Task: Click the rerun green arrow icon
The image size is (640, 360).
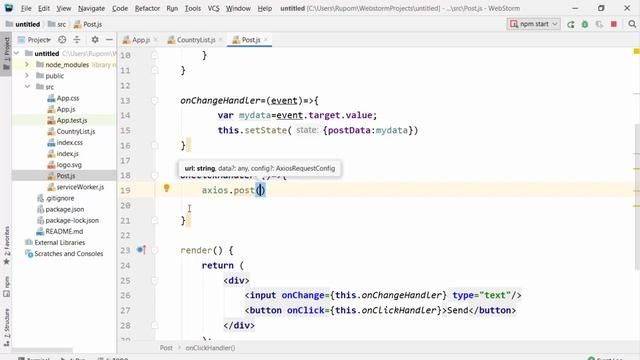Action: pyautogui.click(x=571, y=24)
